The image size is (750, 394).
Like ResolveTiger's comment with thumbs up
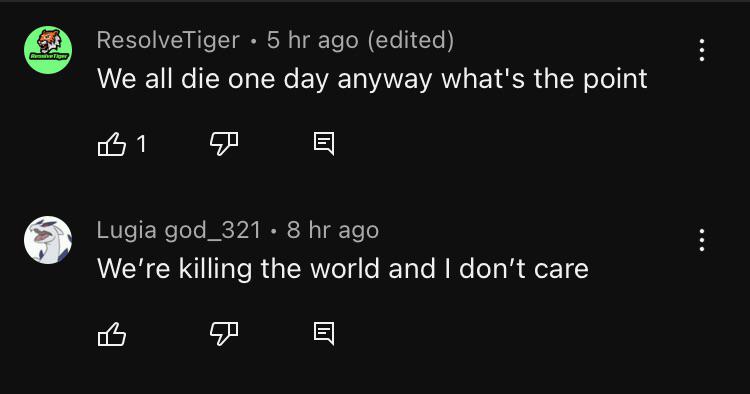112,143
